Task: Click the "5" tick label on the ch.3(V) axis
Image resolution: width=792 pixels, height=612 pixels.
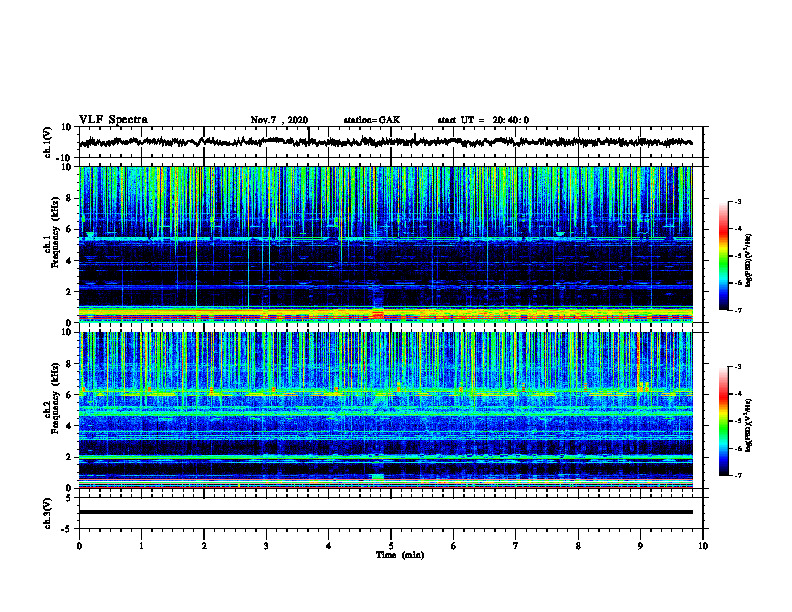Action: click(69, 498)
